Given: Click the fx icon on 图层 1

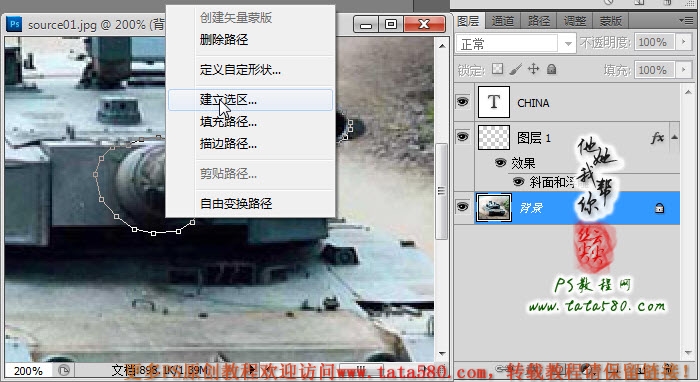Looking at the screenshot, I should coord(657,138).
